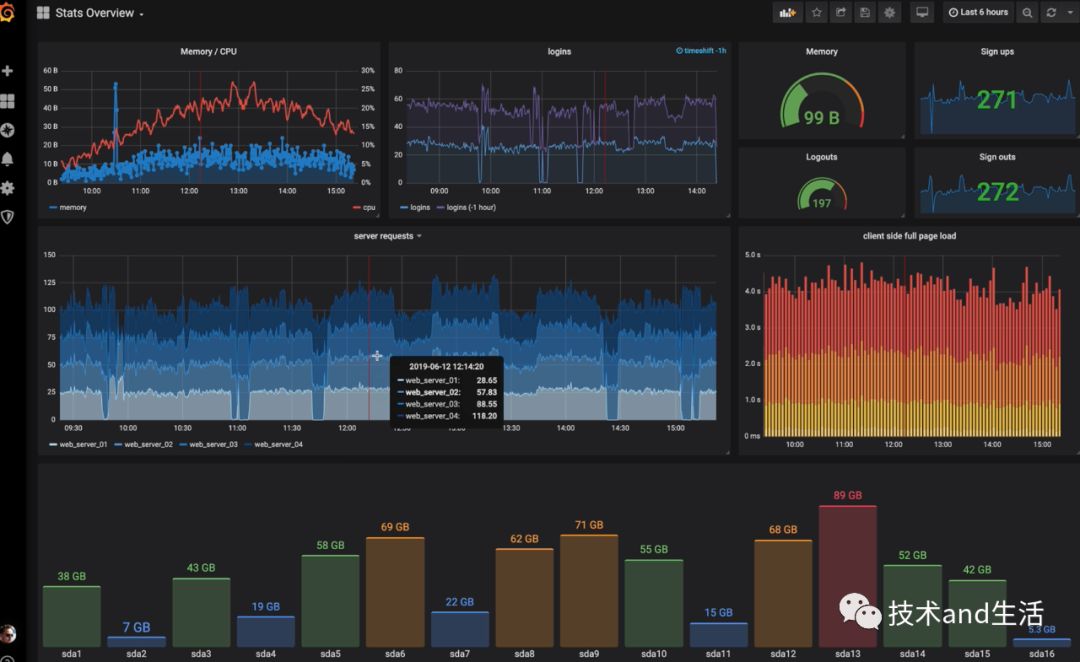Star this dashboard as favorite

pos(816,12)
